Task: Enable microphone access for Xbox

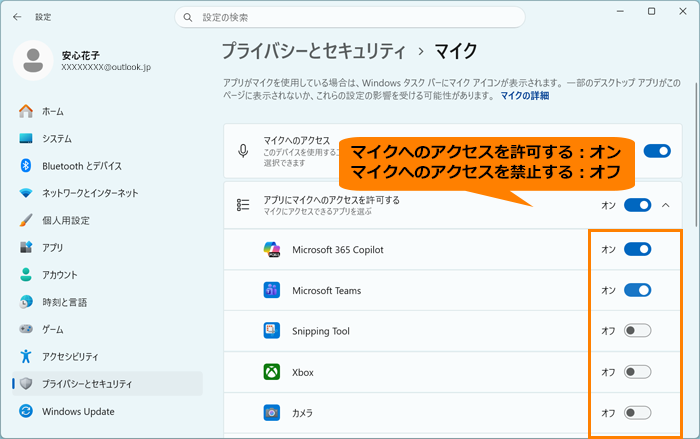Action: coord(638,372)
